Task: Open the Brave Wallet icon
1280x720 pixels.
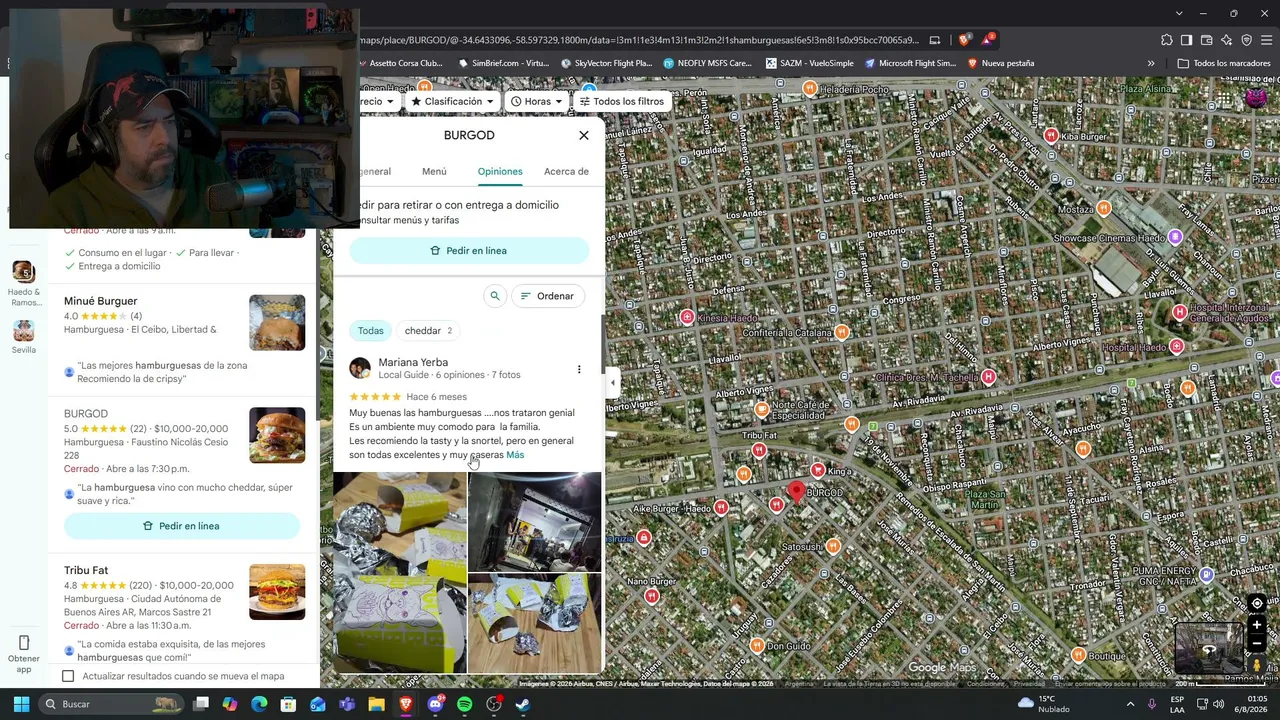Action: pos(1207,40)
